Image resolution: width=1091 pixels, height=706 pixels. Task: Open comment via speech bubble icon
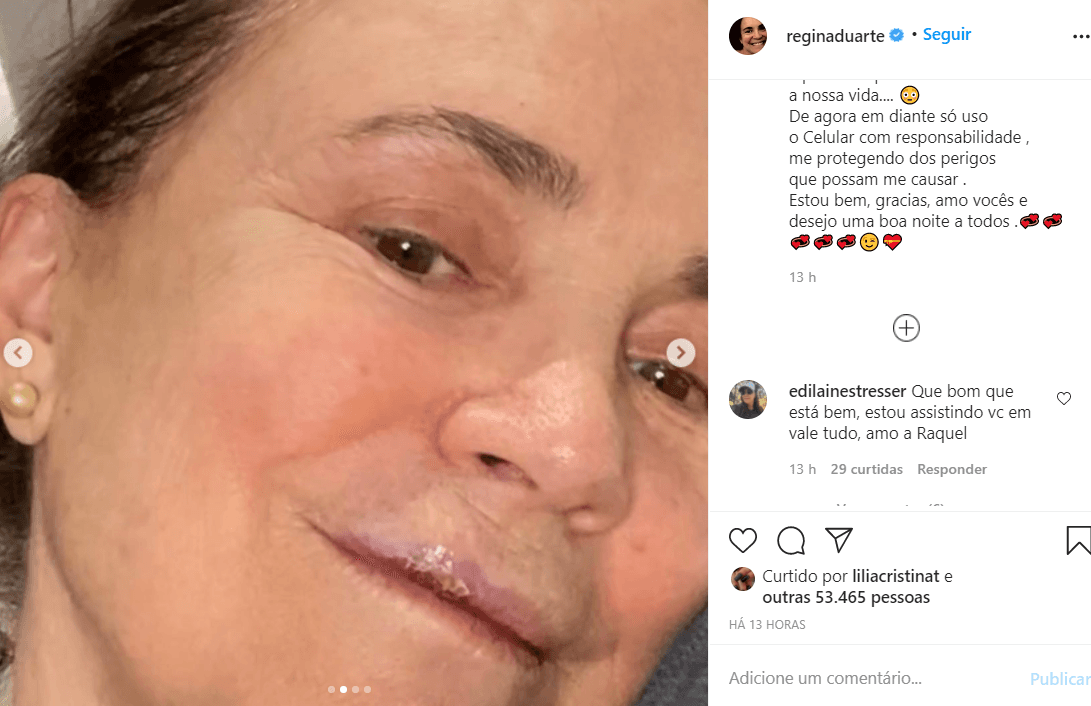[x=791, y=540]
